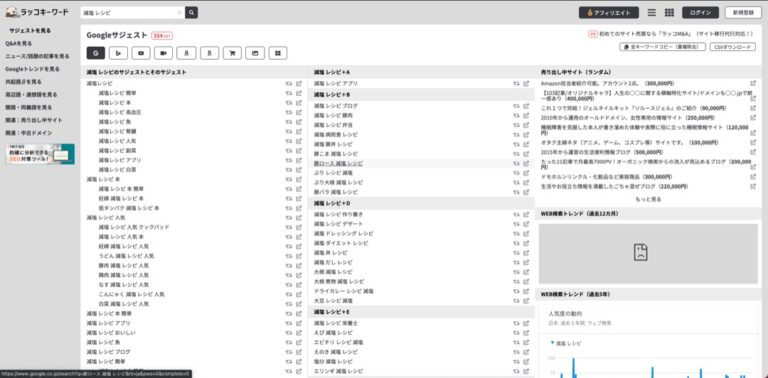Screen dimensions: 768x378
Task: Open the hamburger menu icon
Action: (x=651, y=13)
